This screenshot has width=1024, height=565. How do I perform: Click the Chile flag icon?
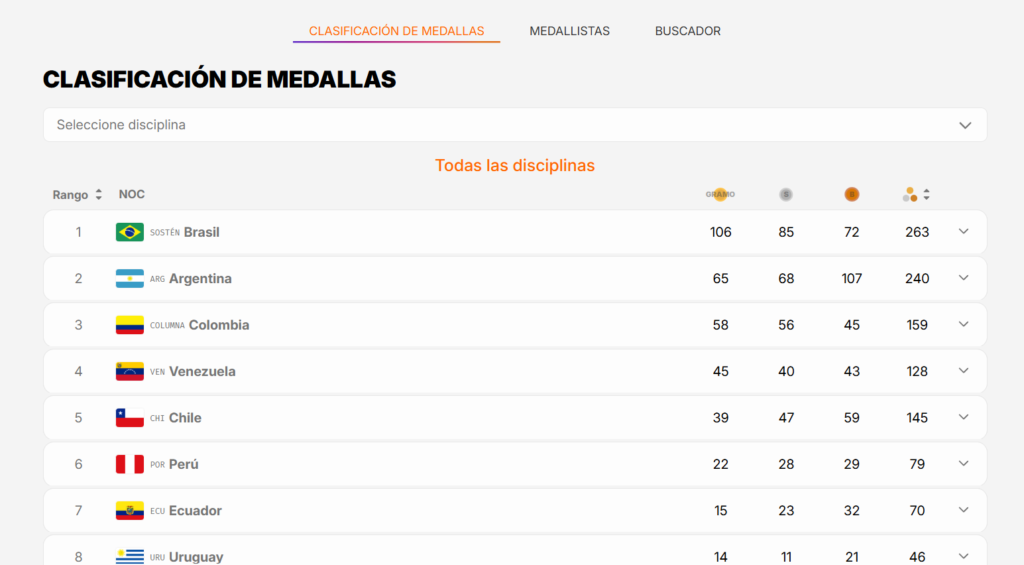[x=130, y=417]
